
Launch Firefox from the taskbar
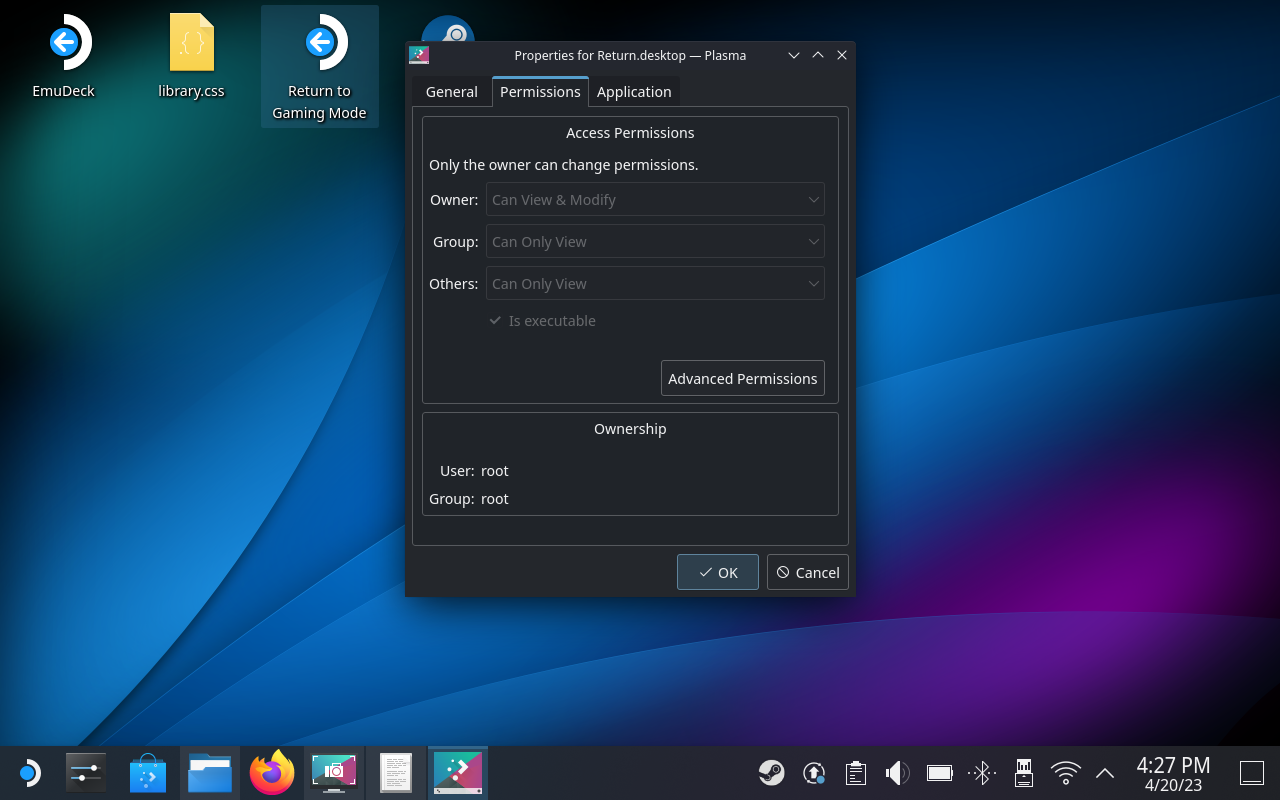pos(272,772)
